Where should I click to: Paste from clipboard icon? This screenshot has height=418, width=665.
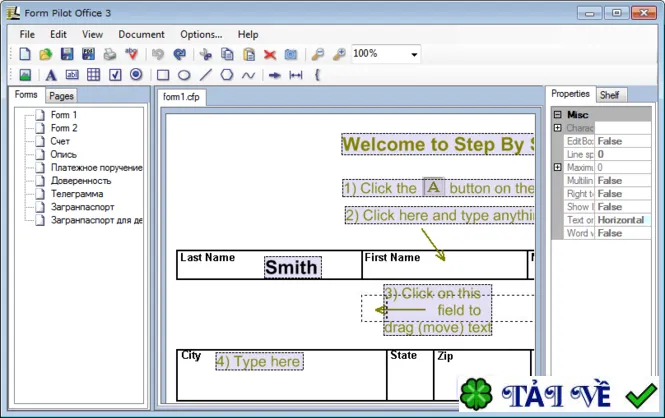pos(249,54)
